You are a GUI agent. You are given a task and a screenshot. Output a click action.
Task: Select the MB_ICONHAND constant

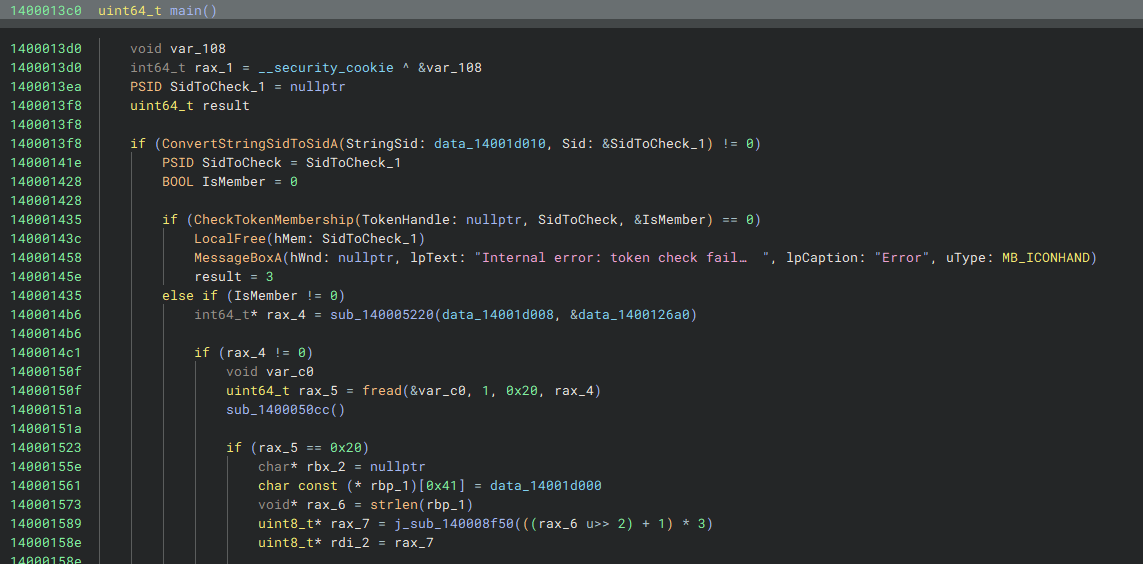coord(1047,258)
